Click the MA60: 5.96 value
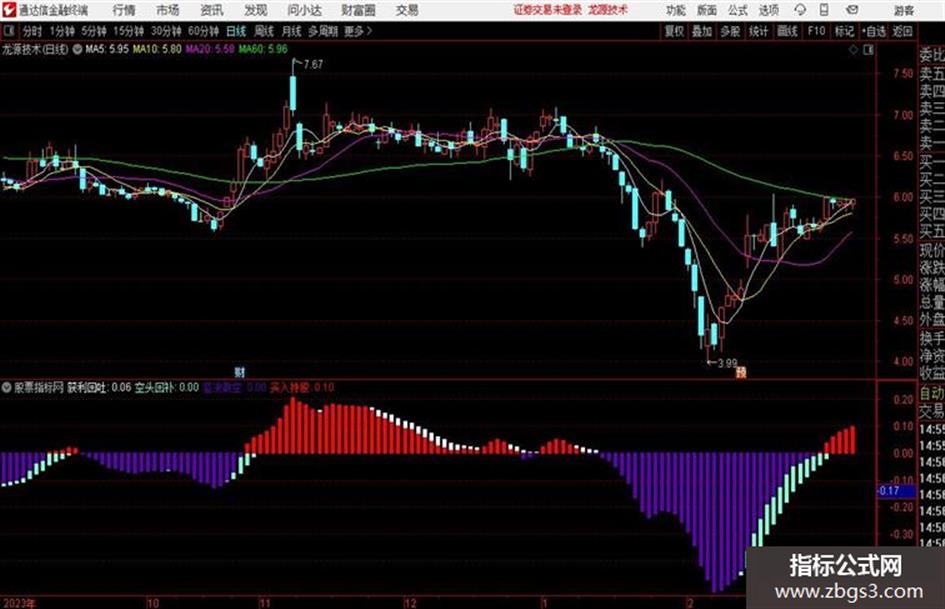 pos(263,49)
